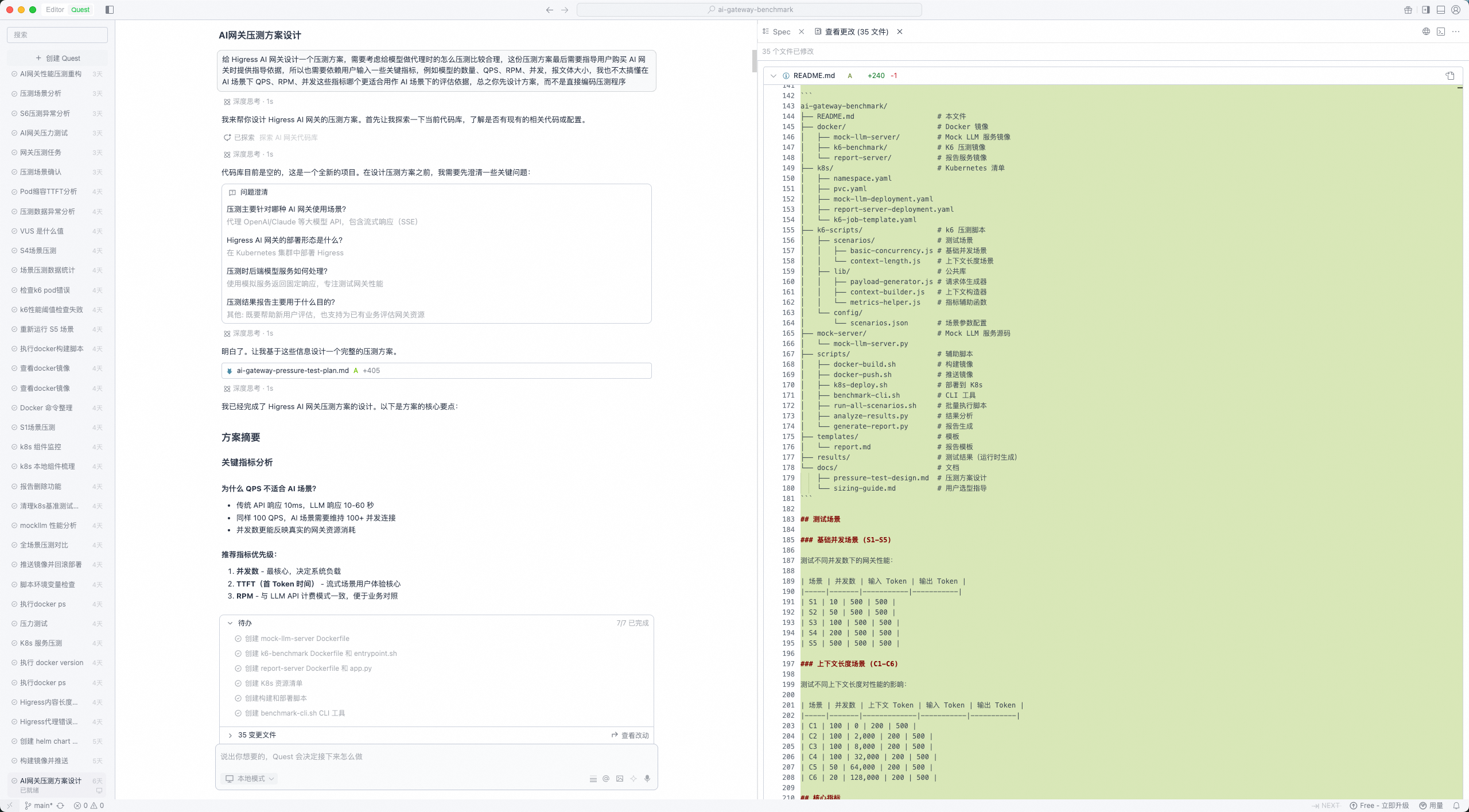Click the 查看改动 link
Image resolution: width=1469 pixels, height=812 pixels.
pos(630,735)
